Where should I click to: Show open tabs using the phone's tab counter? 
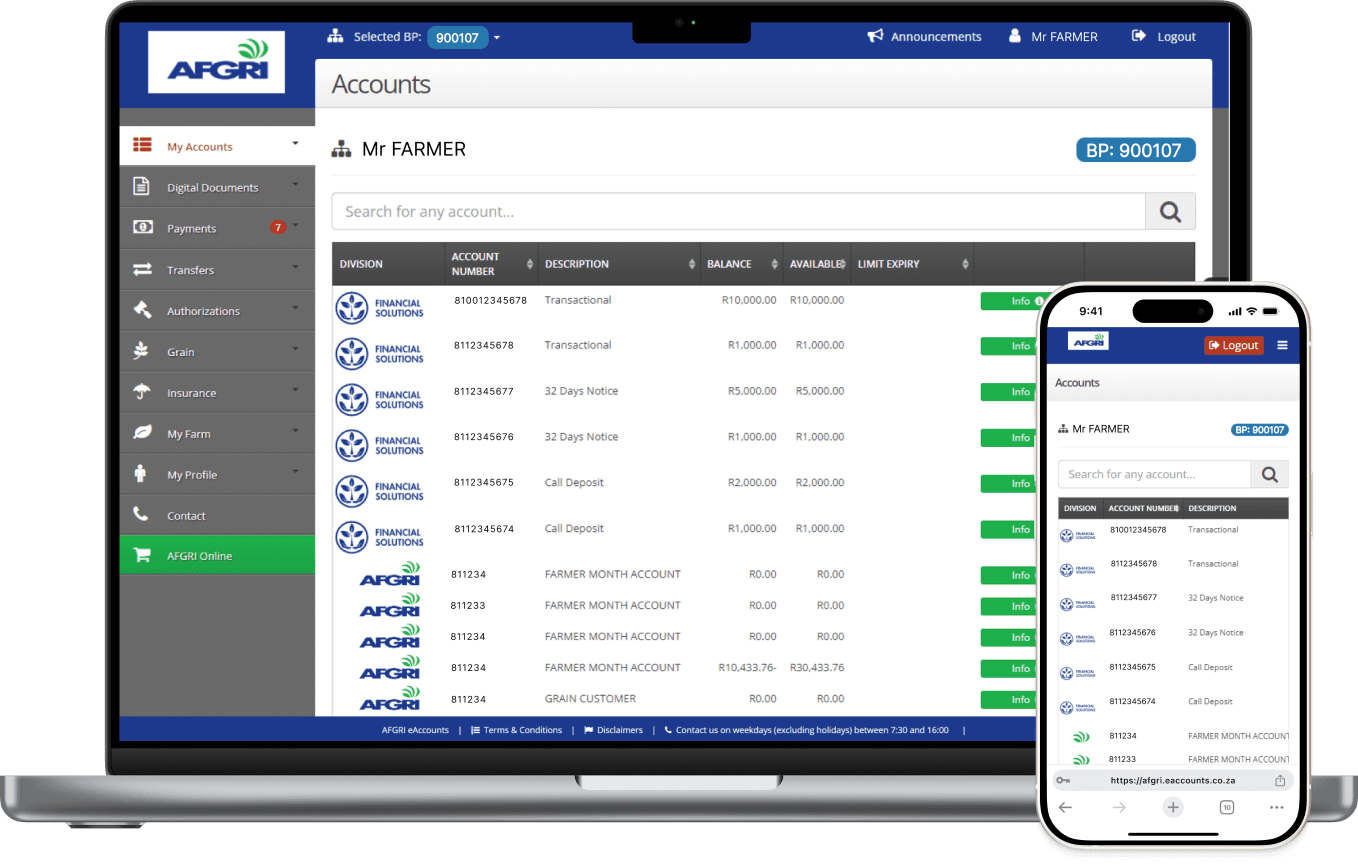click(1227, 807)
